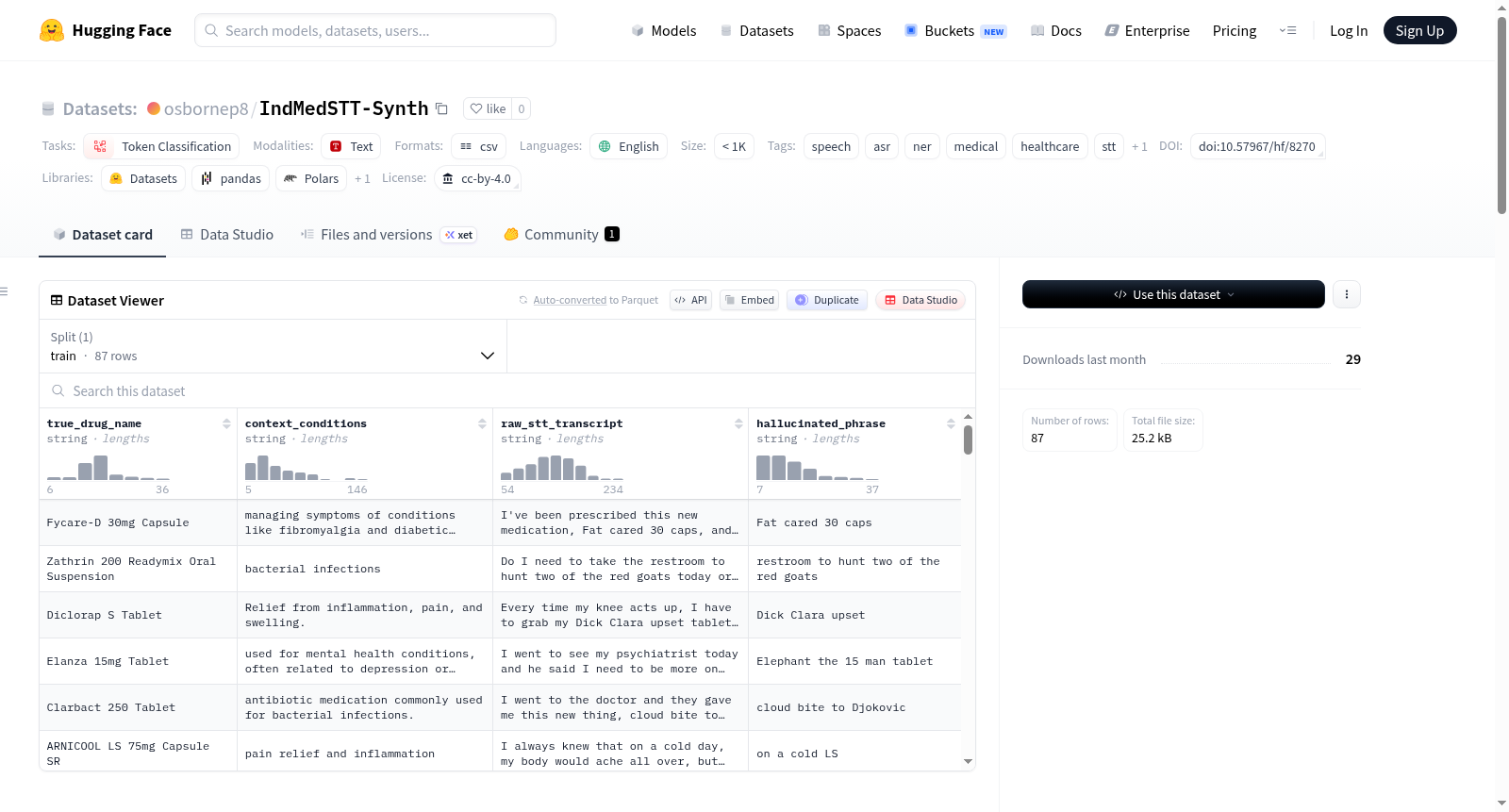Focus the Search this dataset field
Viewport: 1509px width, 812px height.
(x=507, y=390)
